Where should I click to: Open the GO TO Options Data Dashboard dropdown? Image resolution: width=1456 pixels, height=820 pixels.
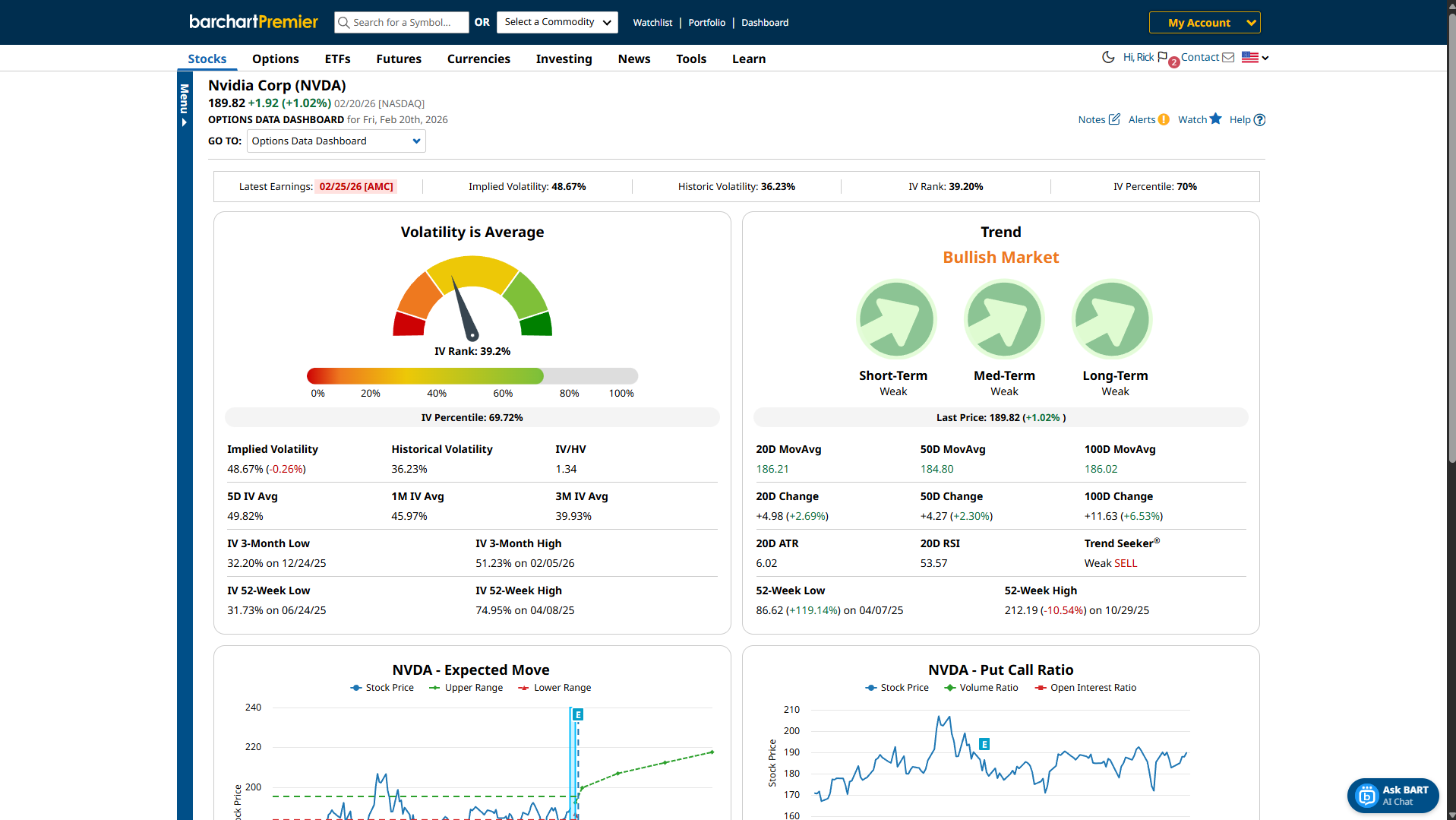coord(336,141)
